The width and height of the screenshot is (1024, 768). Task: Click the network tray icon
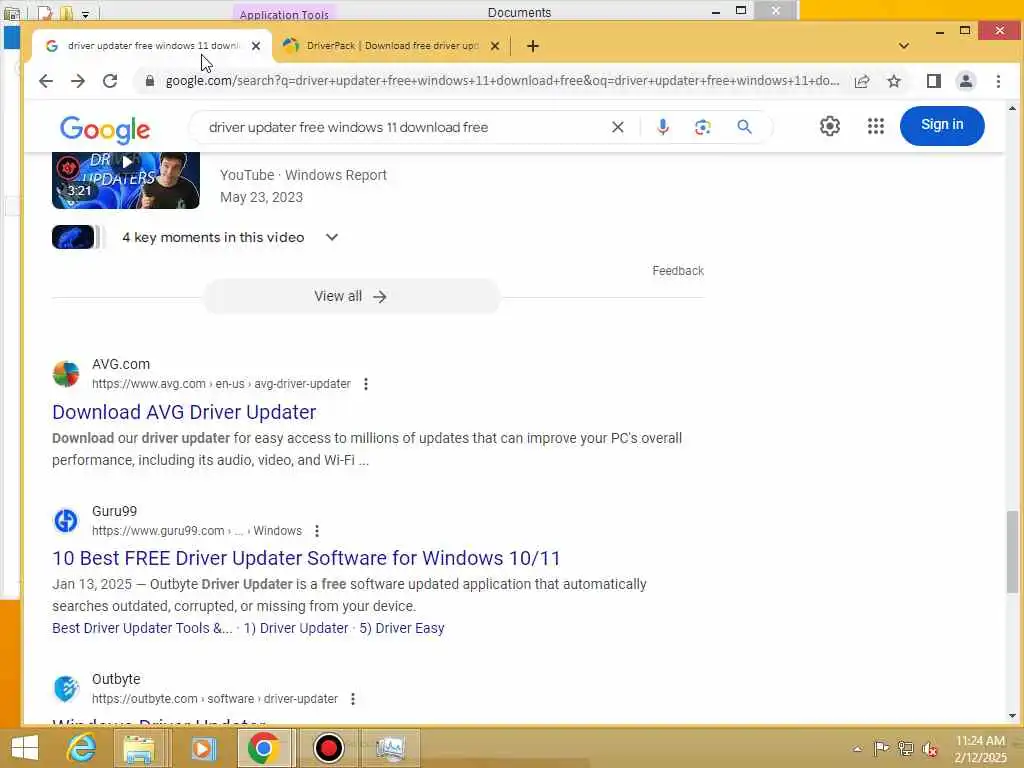[905, 749]
